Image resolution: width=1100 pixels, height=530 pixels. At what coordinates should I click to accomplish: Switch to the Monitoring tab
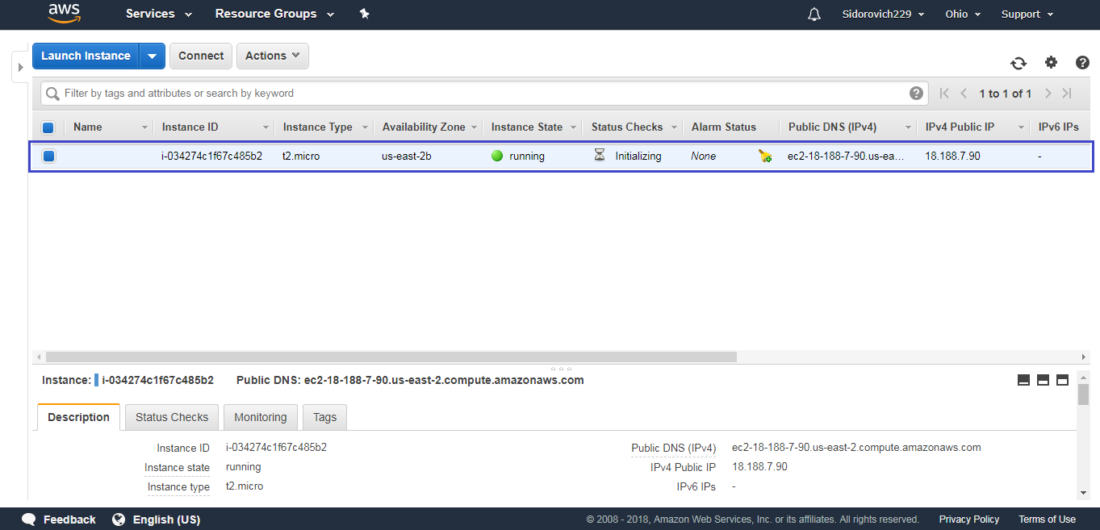260,417
